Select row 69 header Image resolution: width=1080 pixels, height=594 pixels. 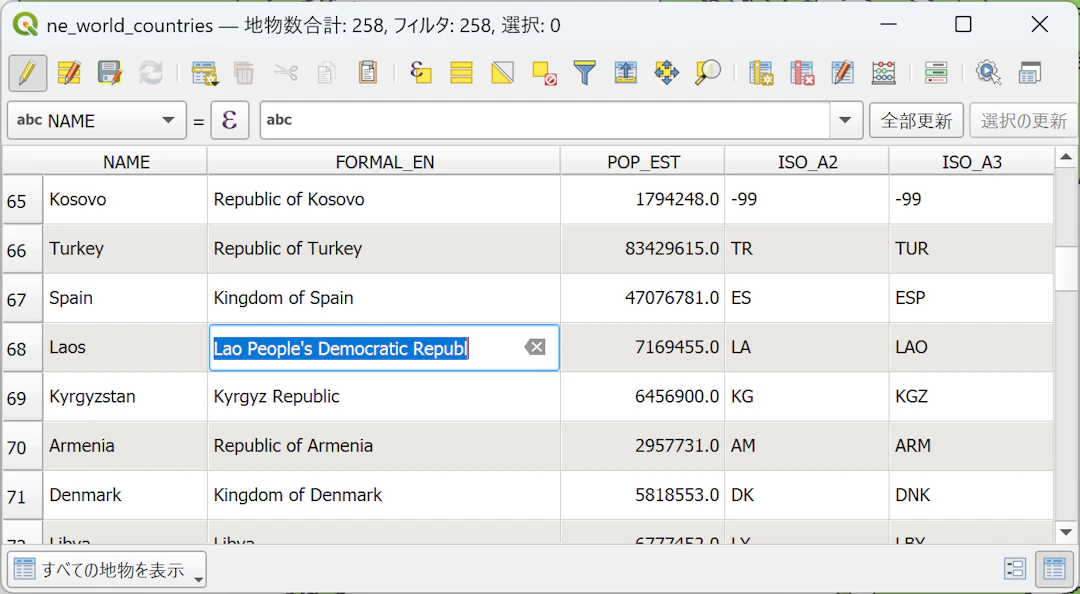click(x=22, y=398)
